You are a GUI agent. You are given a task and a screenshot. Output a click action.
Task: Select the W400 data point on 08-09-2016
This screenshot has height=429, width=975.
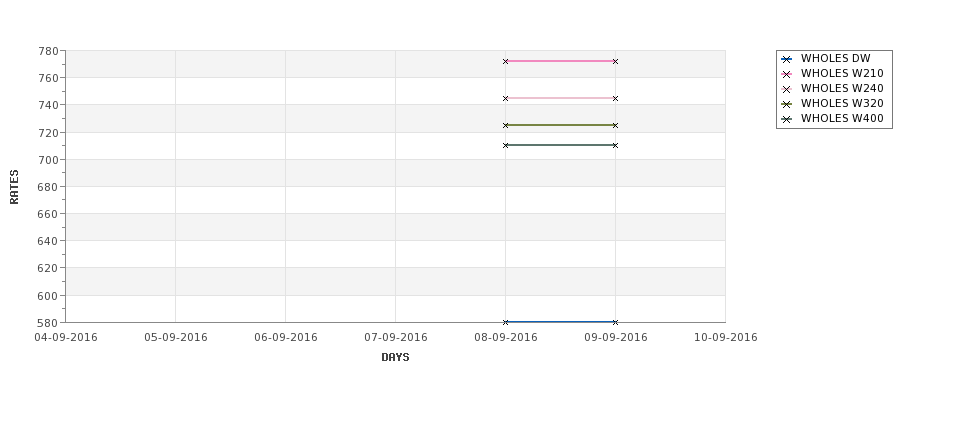click(x=506, y=145)
